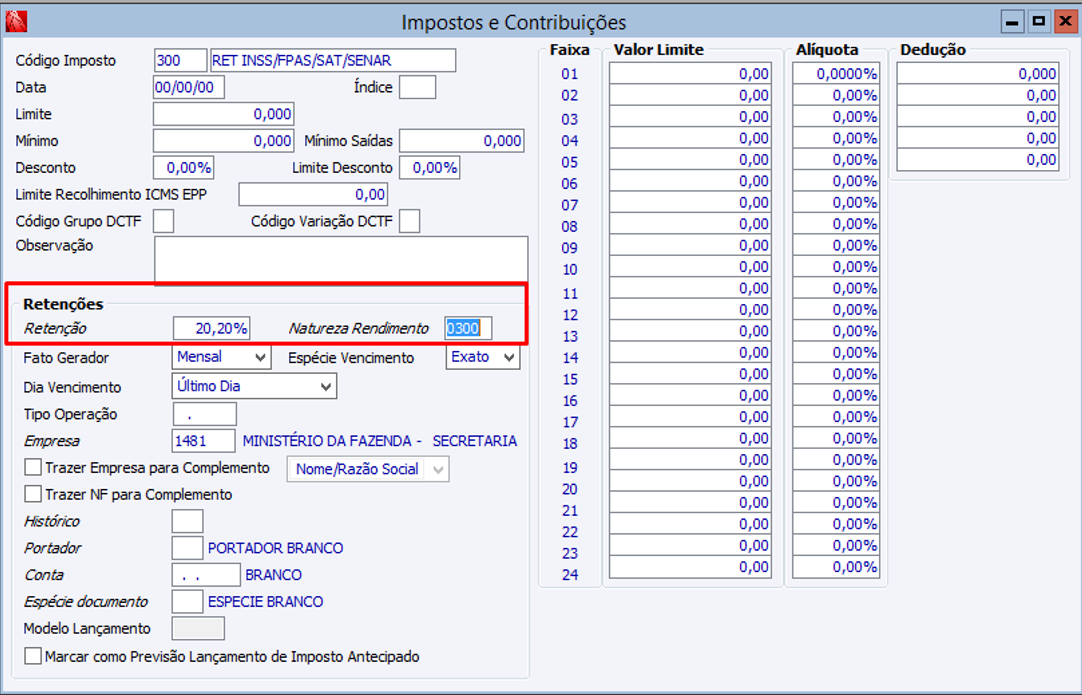This screenshot has width=1082, height=695.
Task: Maximize the Impostos e Contribuições window
Action: [1039, 22]
